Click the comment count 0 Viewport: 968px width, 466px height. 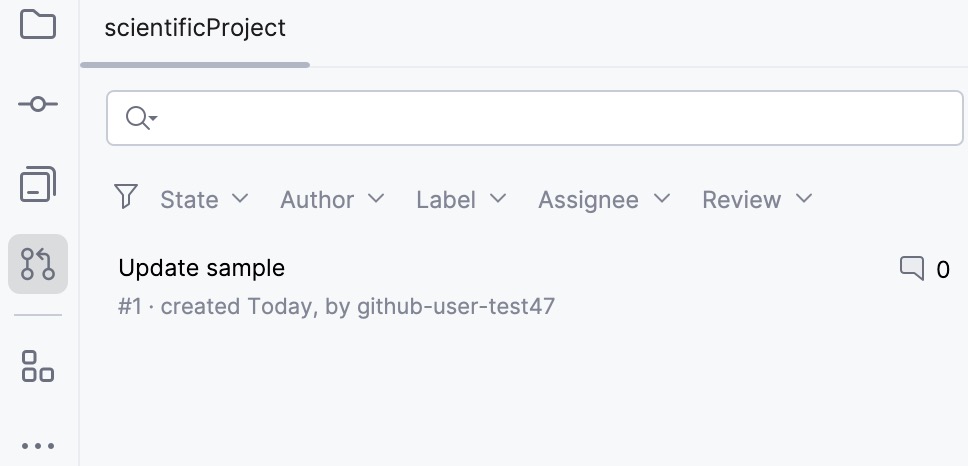pyautogui.click(x=943, y=269)
